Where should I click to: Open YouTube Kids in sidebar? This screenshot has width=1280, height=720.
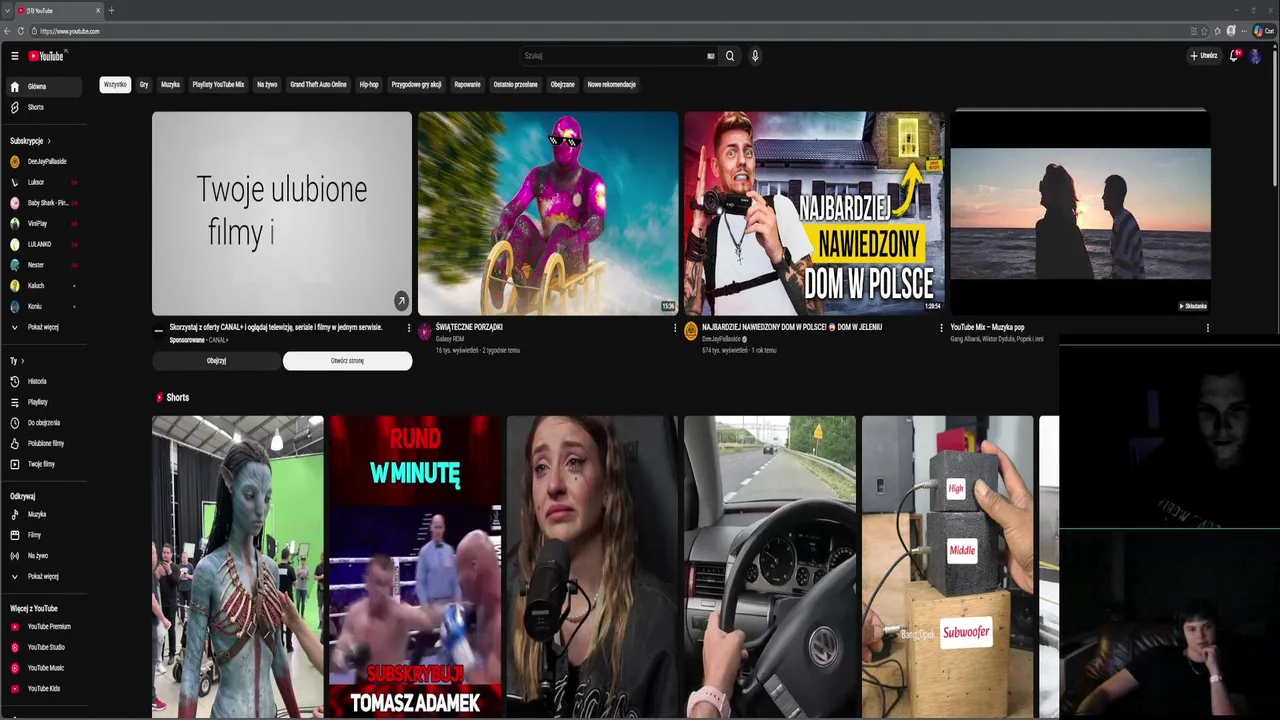[x=44, y=688]
